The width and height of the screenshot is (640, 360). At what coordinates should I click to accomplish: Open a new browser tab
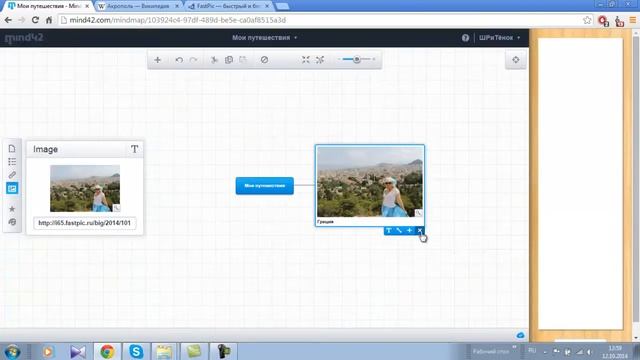[x=282, y=6]
